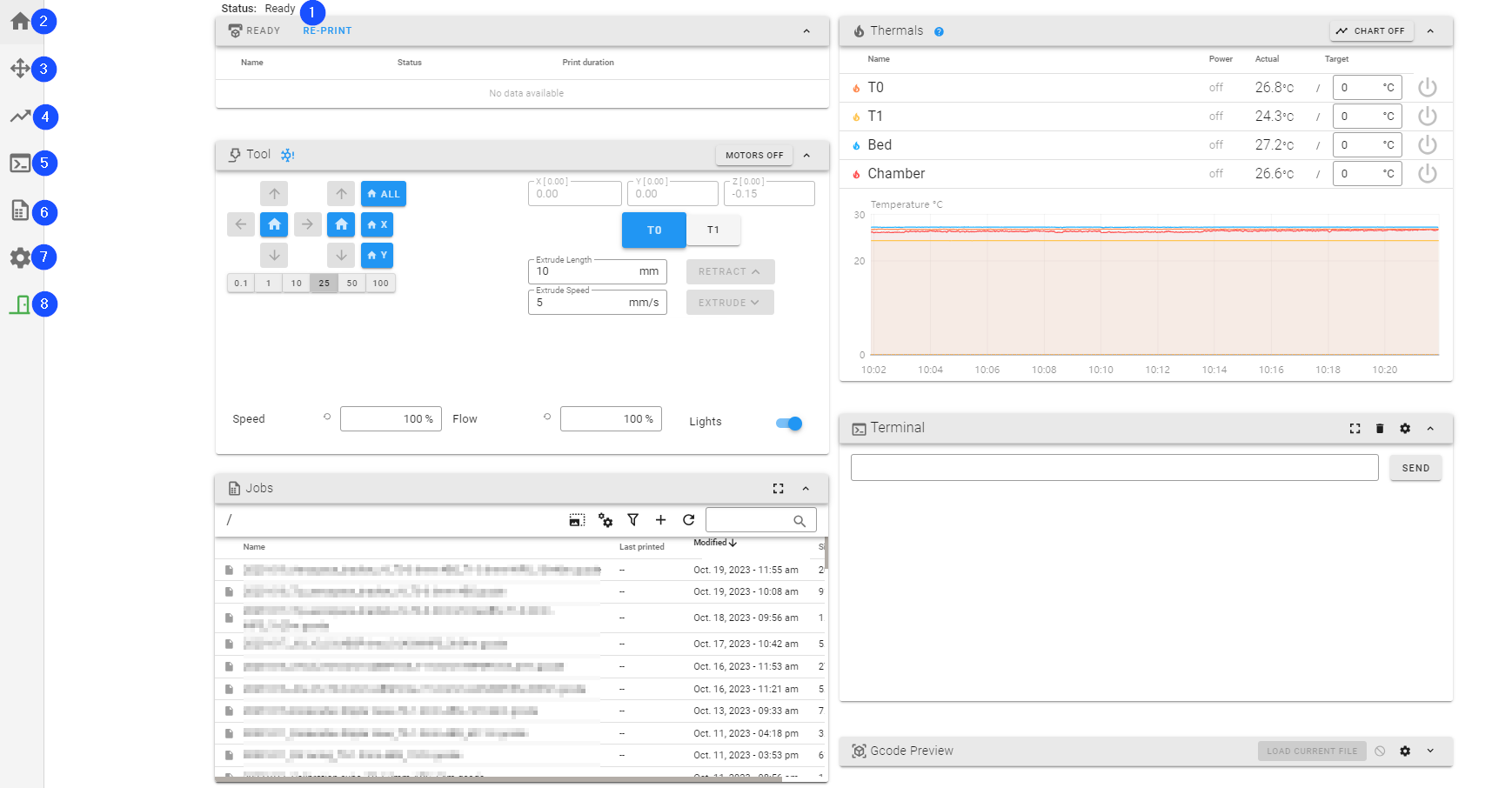Click the LOAD CURRENT FILE button
Viewport: 1512px width, 788px height.
pos(1312,751)
